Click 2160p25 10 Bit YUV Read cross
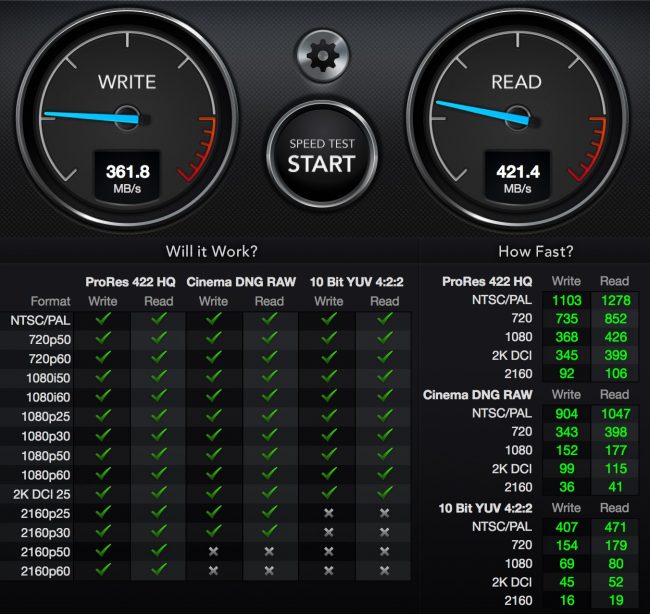Image resolution: width=650 pixels, height=614 pixels. coord(385,513)
